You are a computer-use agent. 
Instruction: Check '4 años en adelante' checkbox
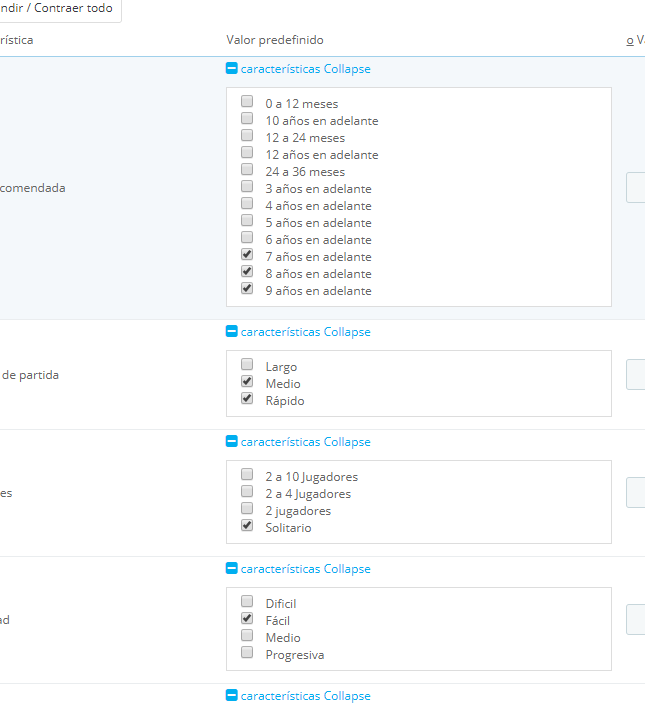tap(247, 203)
